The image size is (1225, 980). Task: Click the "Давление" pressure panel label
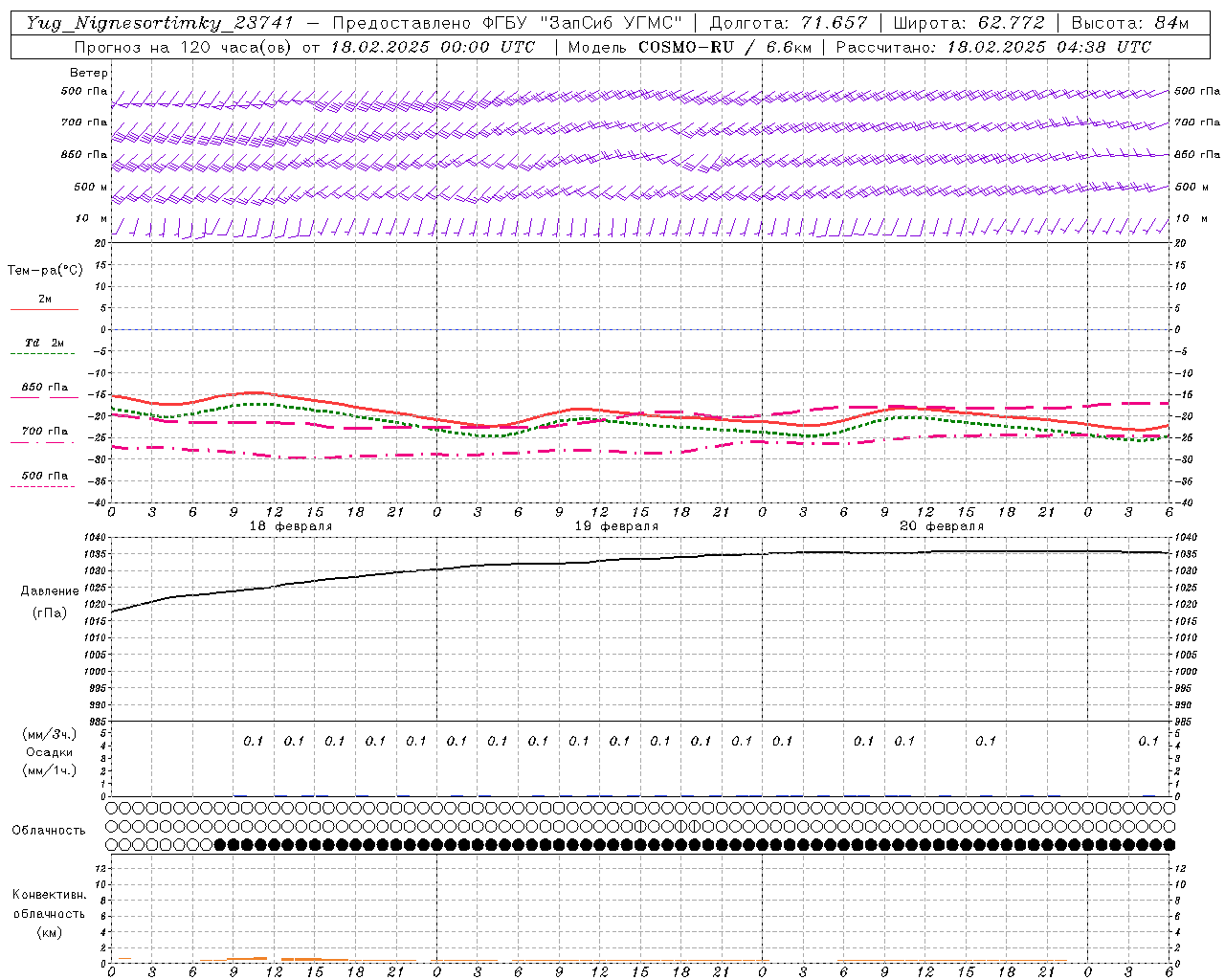pos(50,591)
